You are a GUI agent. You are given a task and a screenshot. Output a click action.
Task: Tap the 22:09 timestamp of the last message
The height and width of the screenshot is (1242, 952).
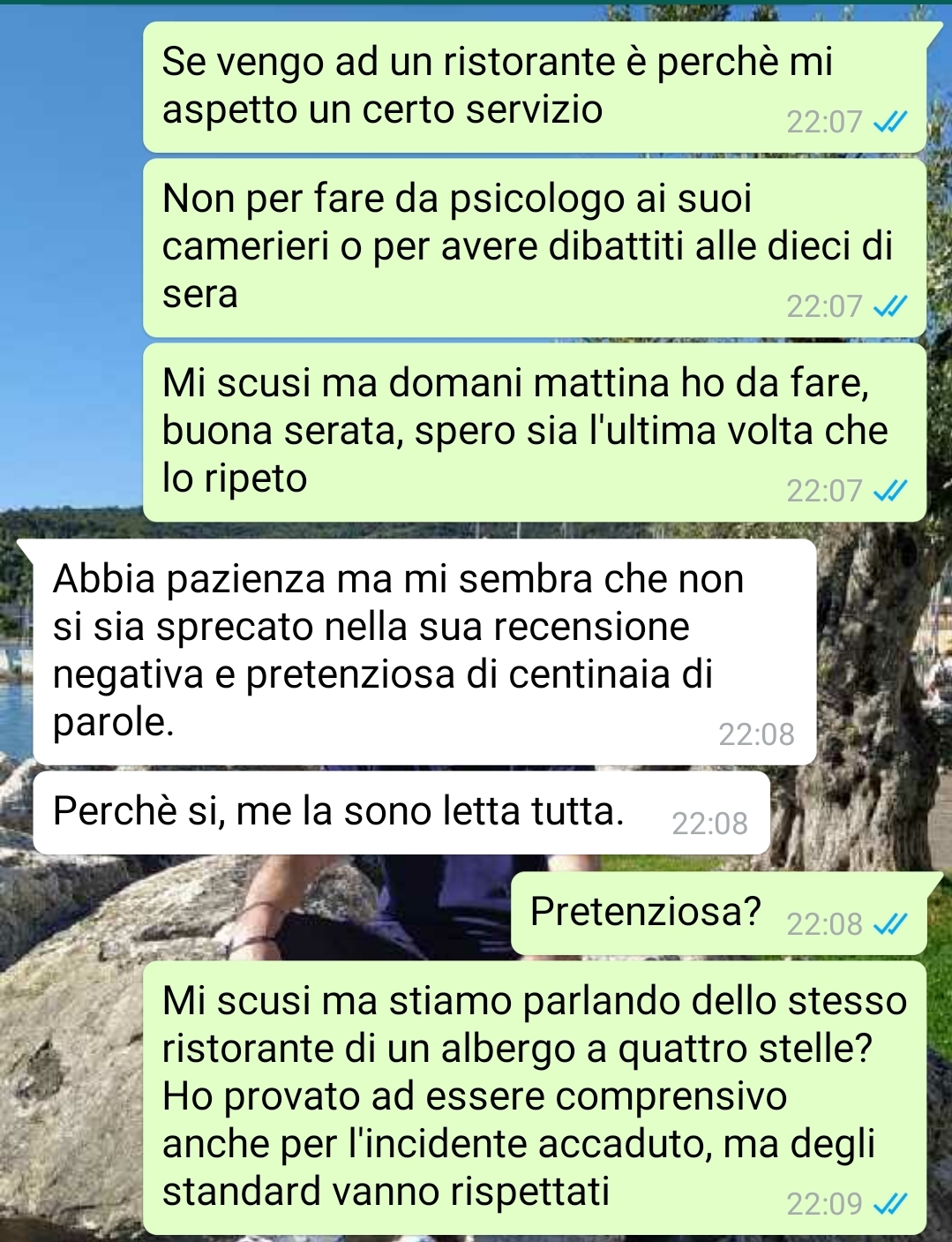824,1204
